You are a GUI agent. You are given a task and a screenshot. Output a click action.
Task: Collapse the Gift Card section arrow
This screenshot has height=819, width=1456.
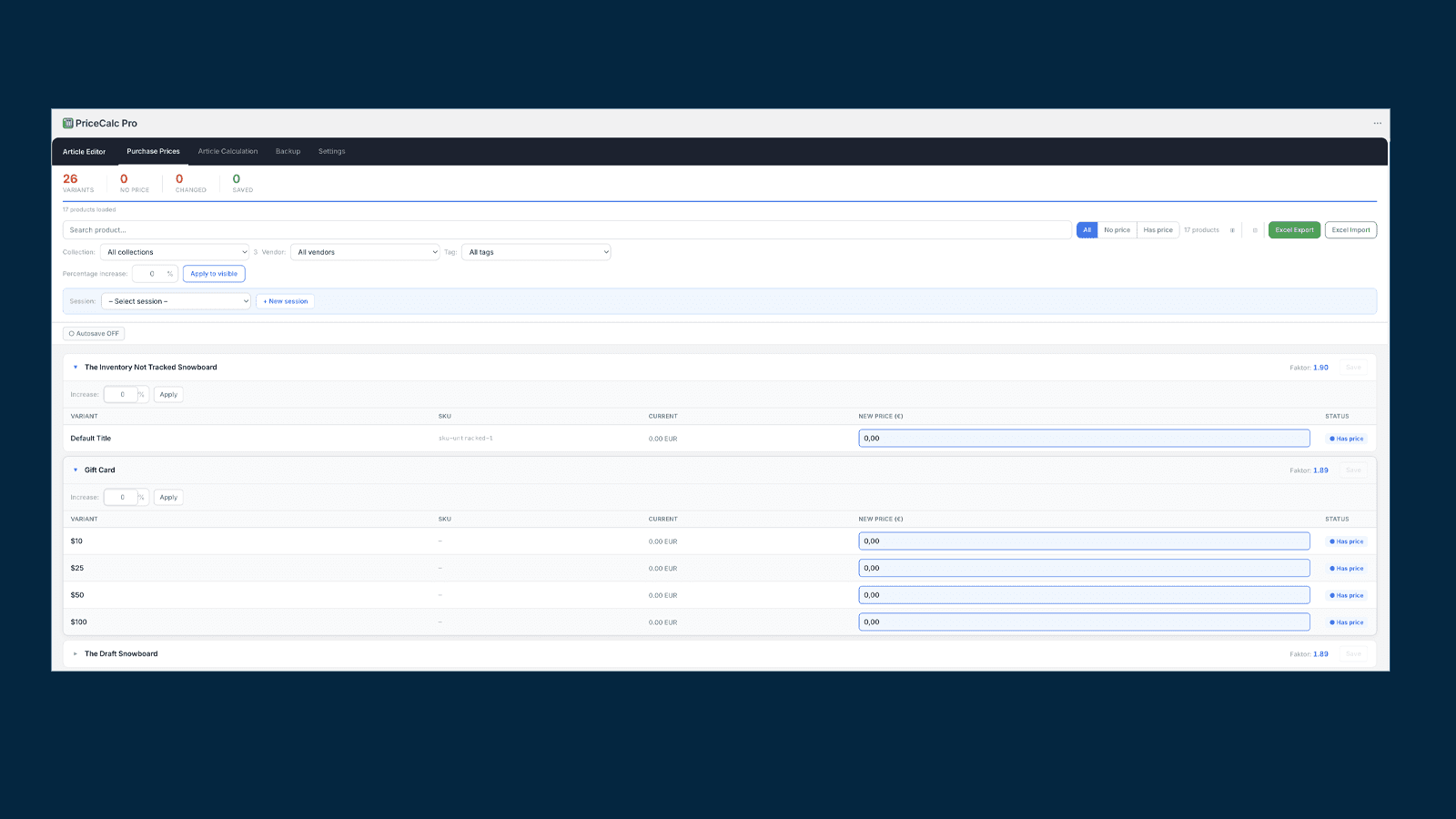click(x=76, y=470)
